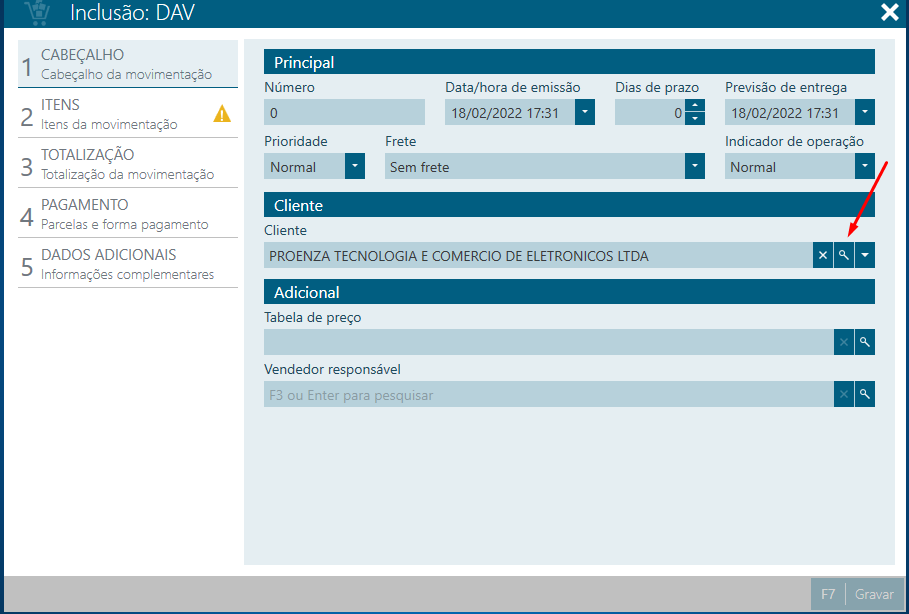The width and height of the screenshot is (909, 614).
Task: Click the Principal section header
Action: pos(569,61)
